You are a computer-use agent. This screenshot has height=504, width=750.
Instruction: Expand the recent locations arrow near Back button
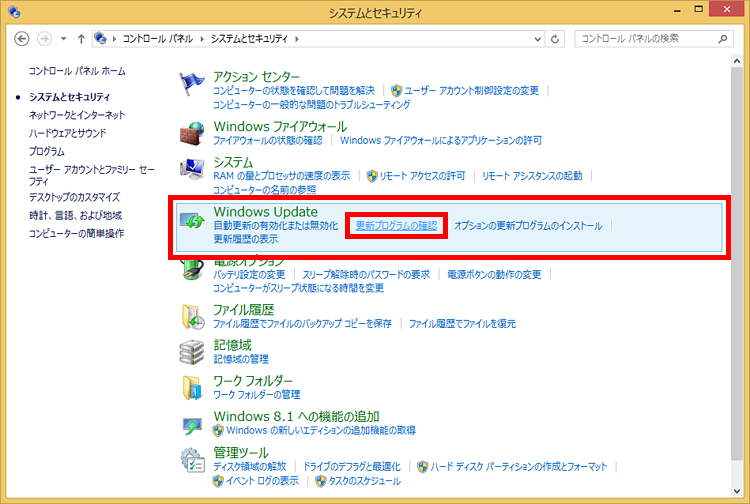tap(63, 38)
